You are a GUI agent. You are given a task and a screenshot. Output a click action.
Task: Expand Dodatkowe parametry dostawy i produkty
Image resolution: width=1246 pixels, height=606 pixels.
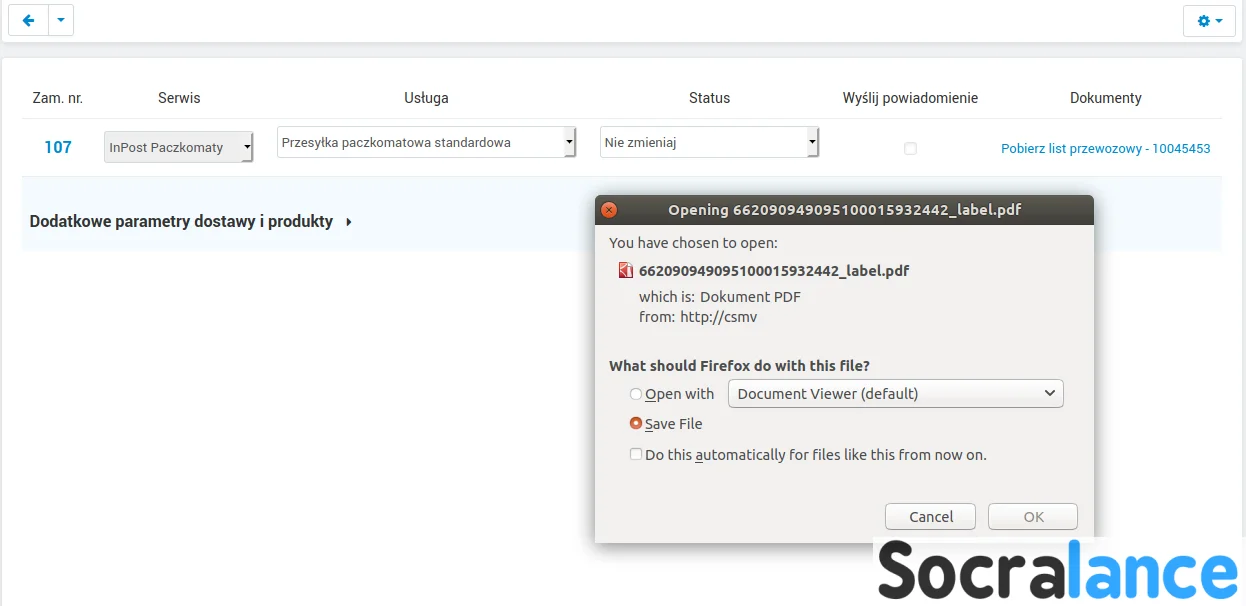[191, 222]
